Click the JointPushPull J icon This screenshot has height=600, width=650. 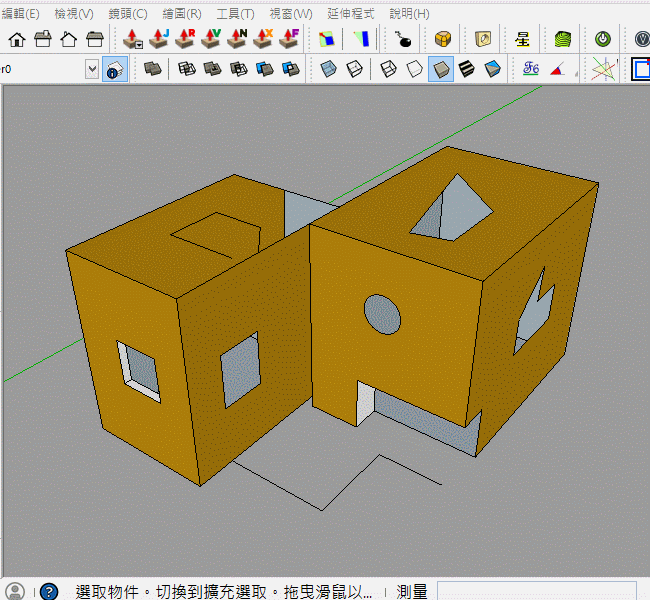[159, 39]
